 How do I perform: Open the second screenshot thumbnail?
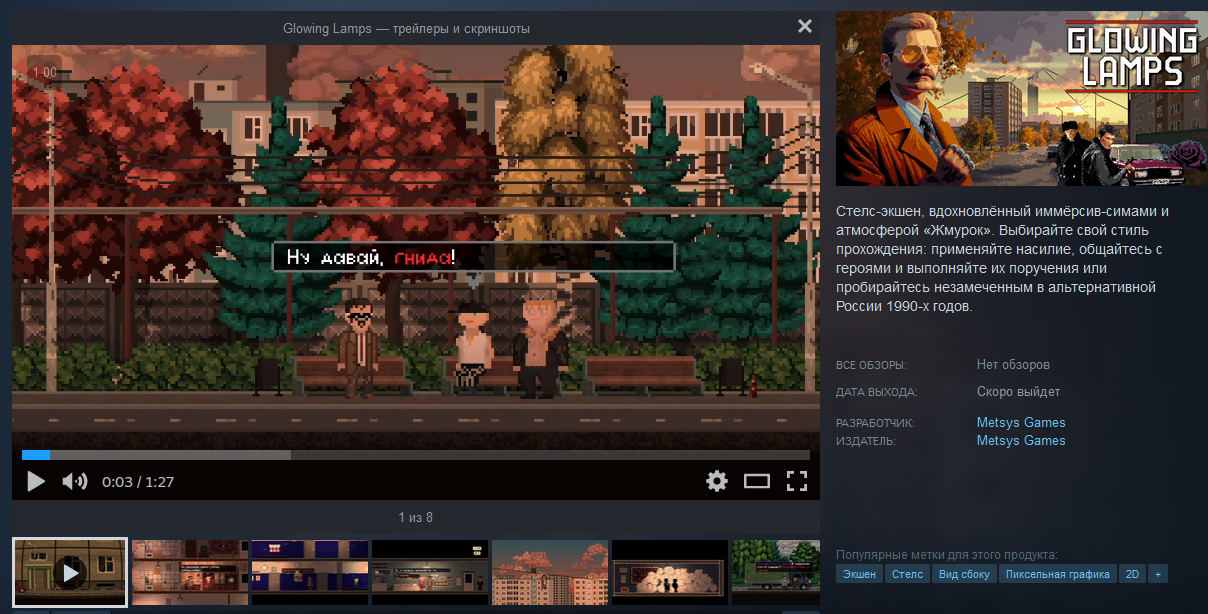click(190, 573)
